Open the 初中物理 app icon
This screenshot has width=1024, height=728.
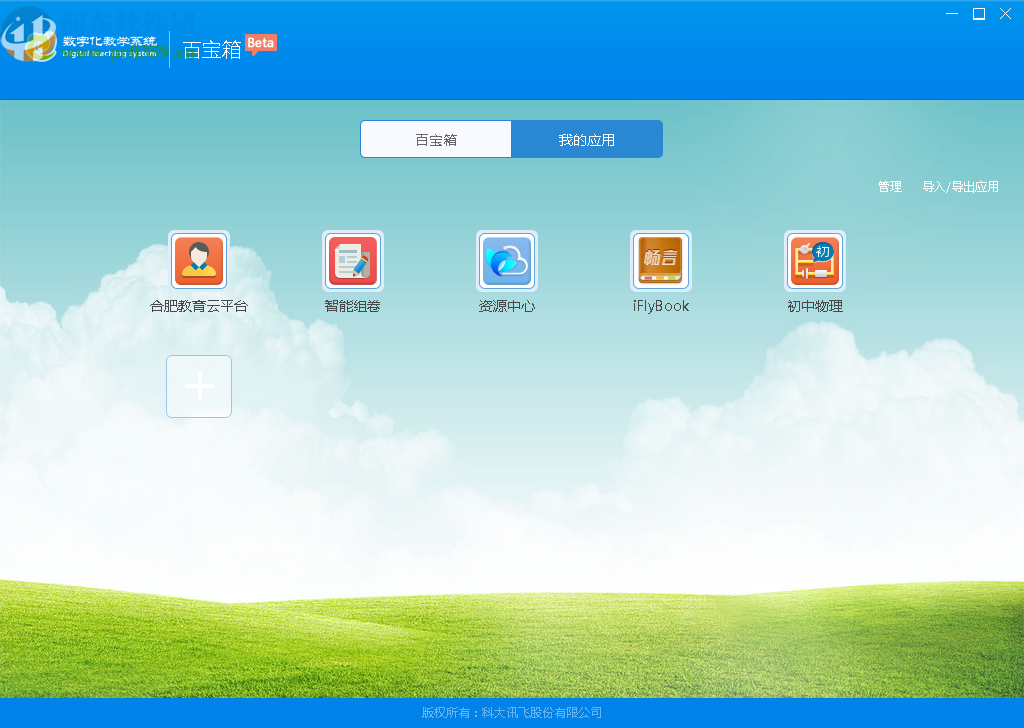pyautogui.click(x=815, y=261)
